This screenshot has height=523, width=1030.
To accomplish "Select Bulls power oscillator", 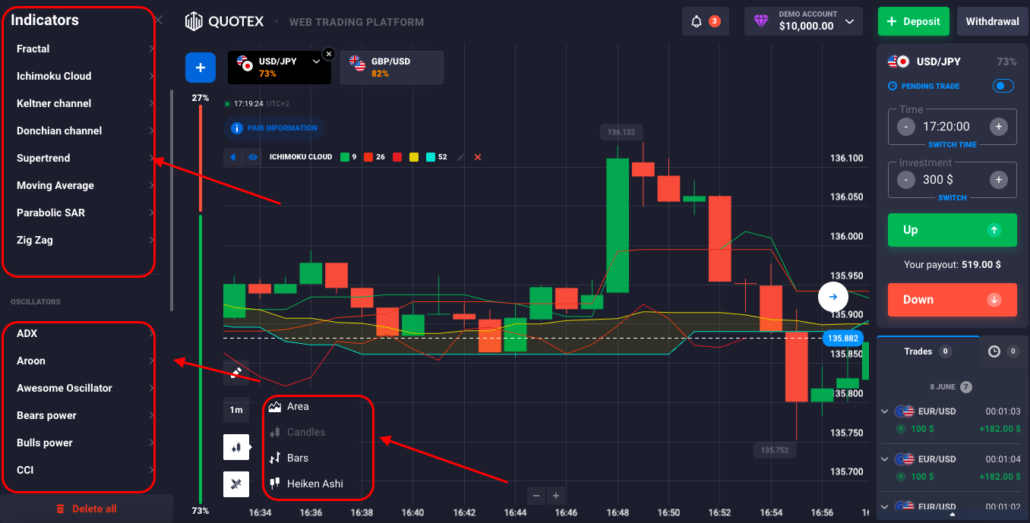I will point(84,443).
